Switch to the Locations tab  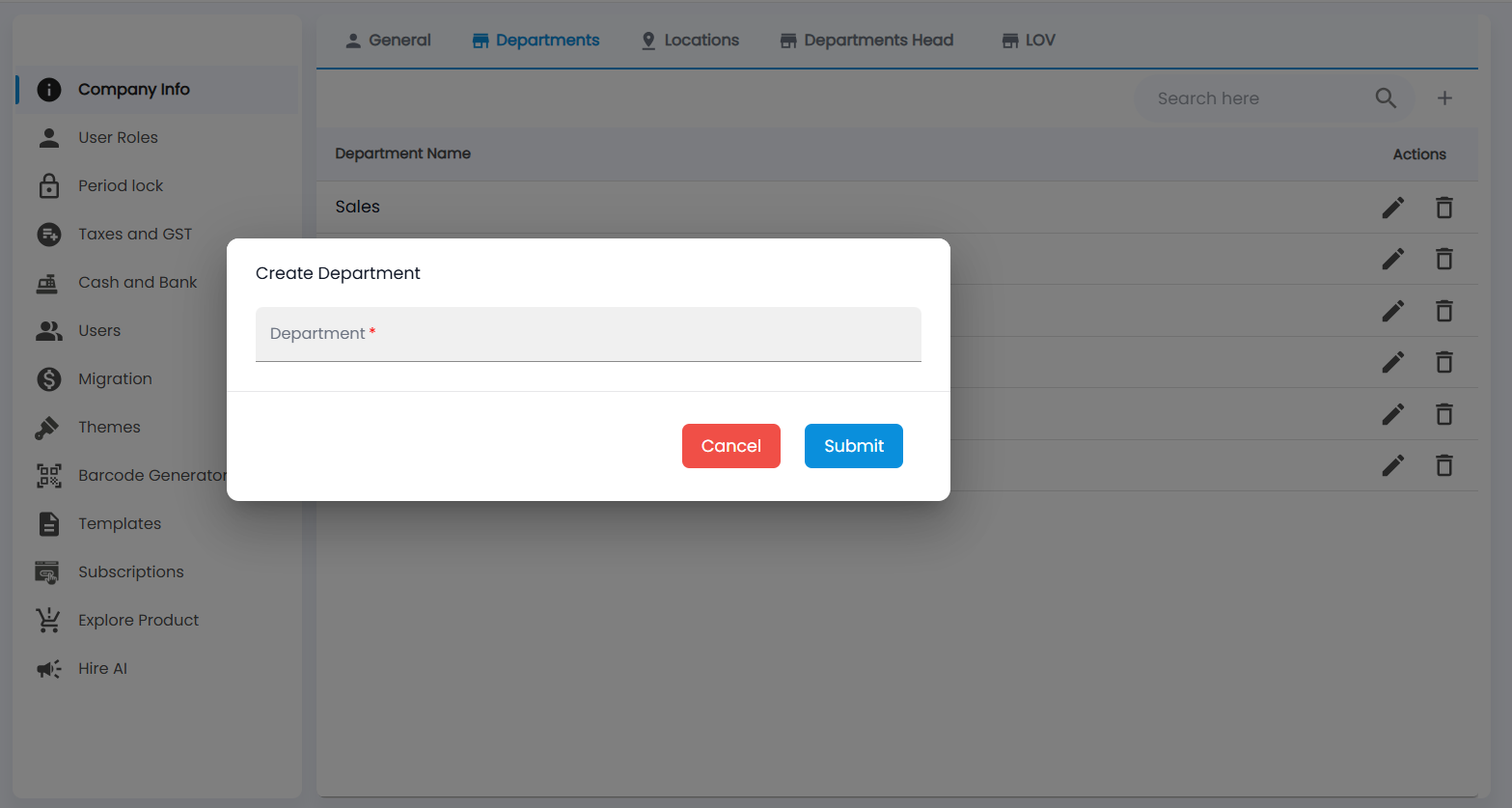pyautogui.click(x=690, y=41)
